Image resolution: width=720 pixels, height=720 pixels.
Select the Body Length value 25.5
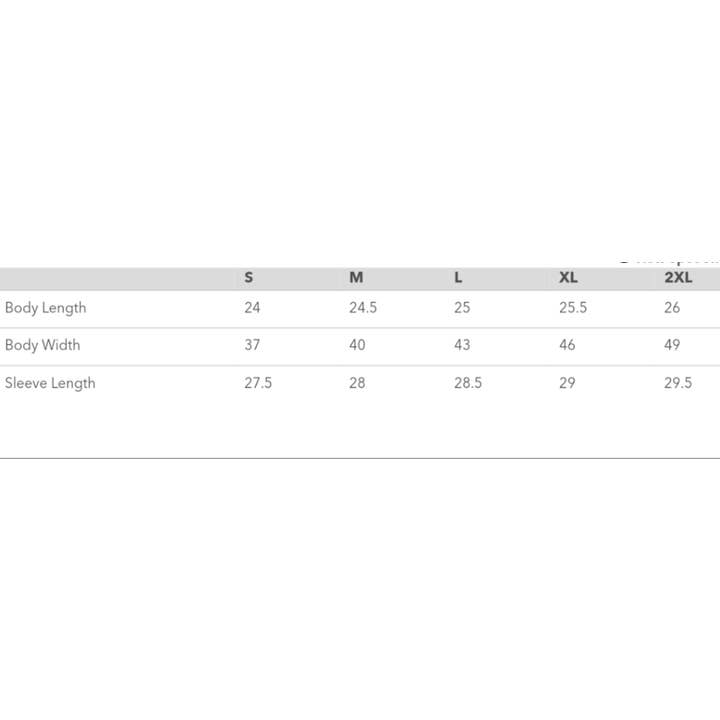[x=573, y=308]
